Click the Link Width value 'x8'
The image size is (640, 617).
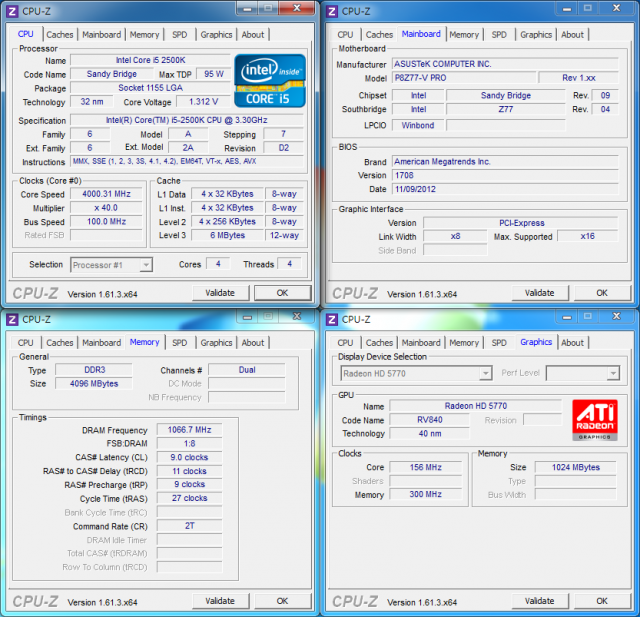[x=456, y=236]
